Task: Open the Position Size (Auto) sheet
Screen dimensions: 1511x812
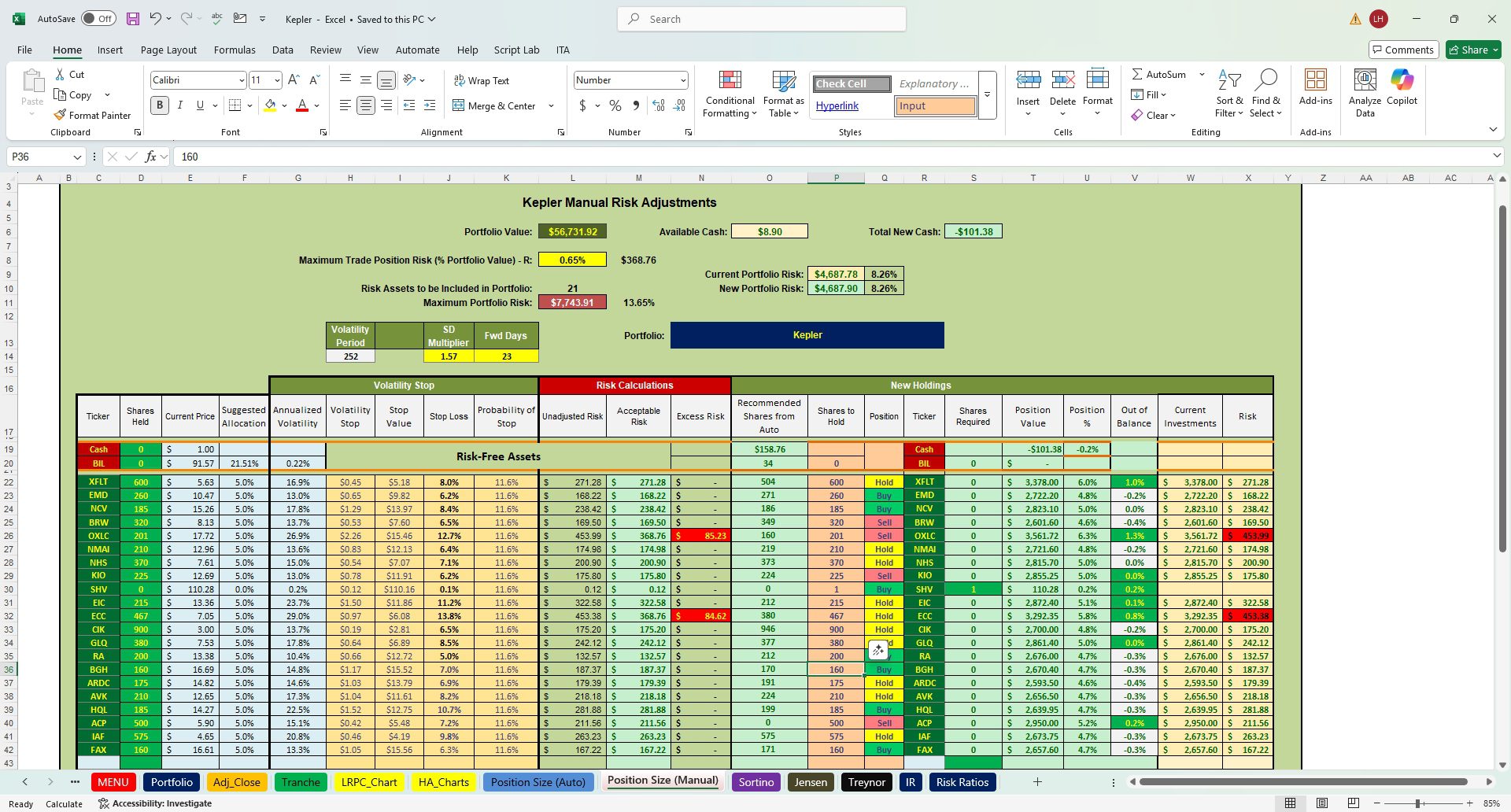Action: (x=538, y=781)
